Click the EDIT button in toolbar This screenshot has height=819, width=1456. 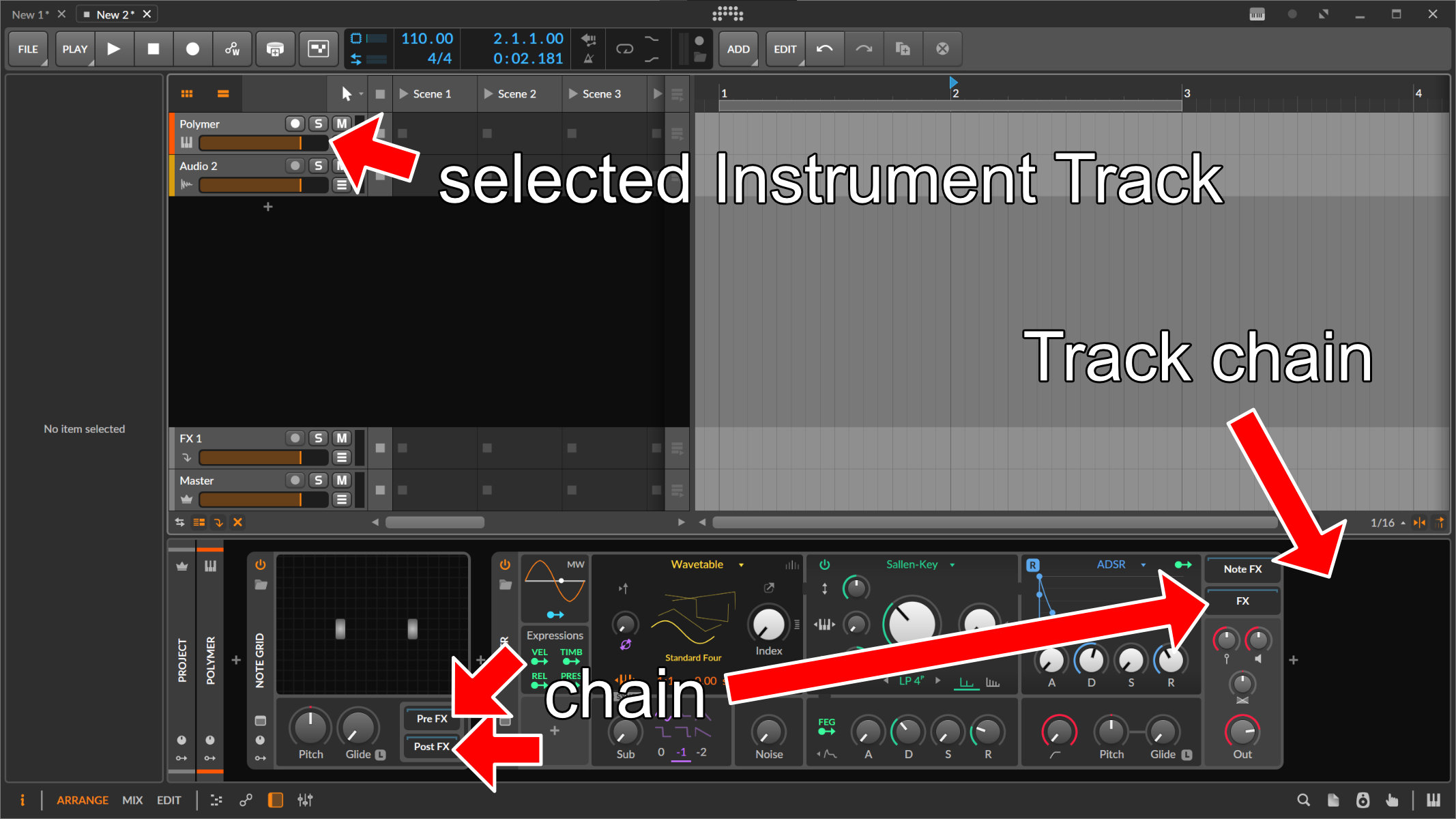[785, 48]
